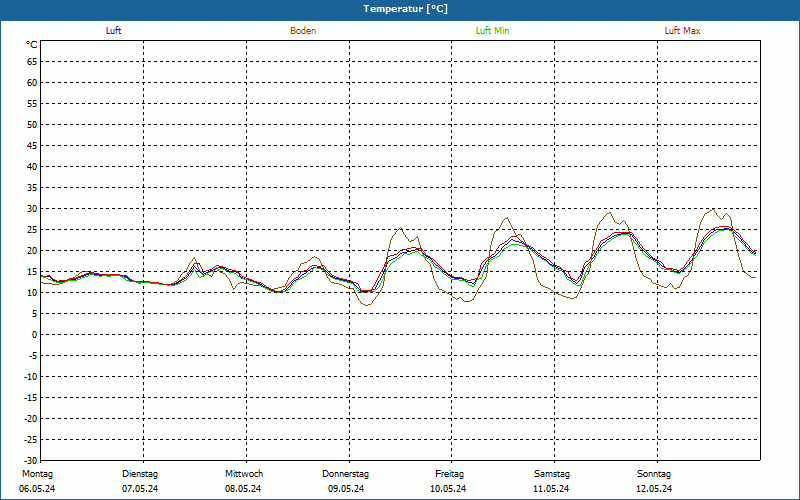Click the 07.05.24 date label
800x500 pixels.
pos(140,489)
